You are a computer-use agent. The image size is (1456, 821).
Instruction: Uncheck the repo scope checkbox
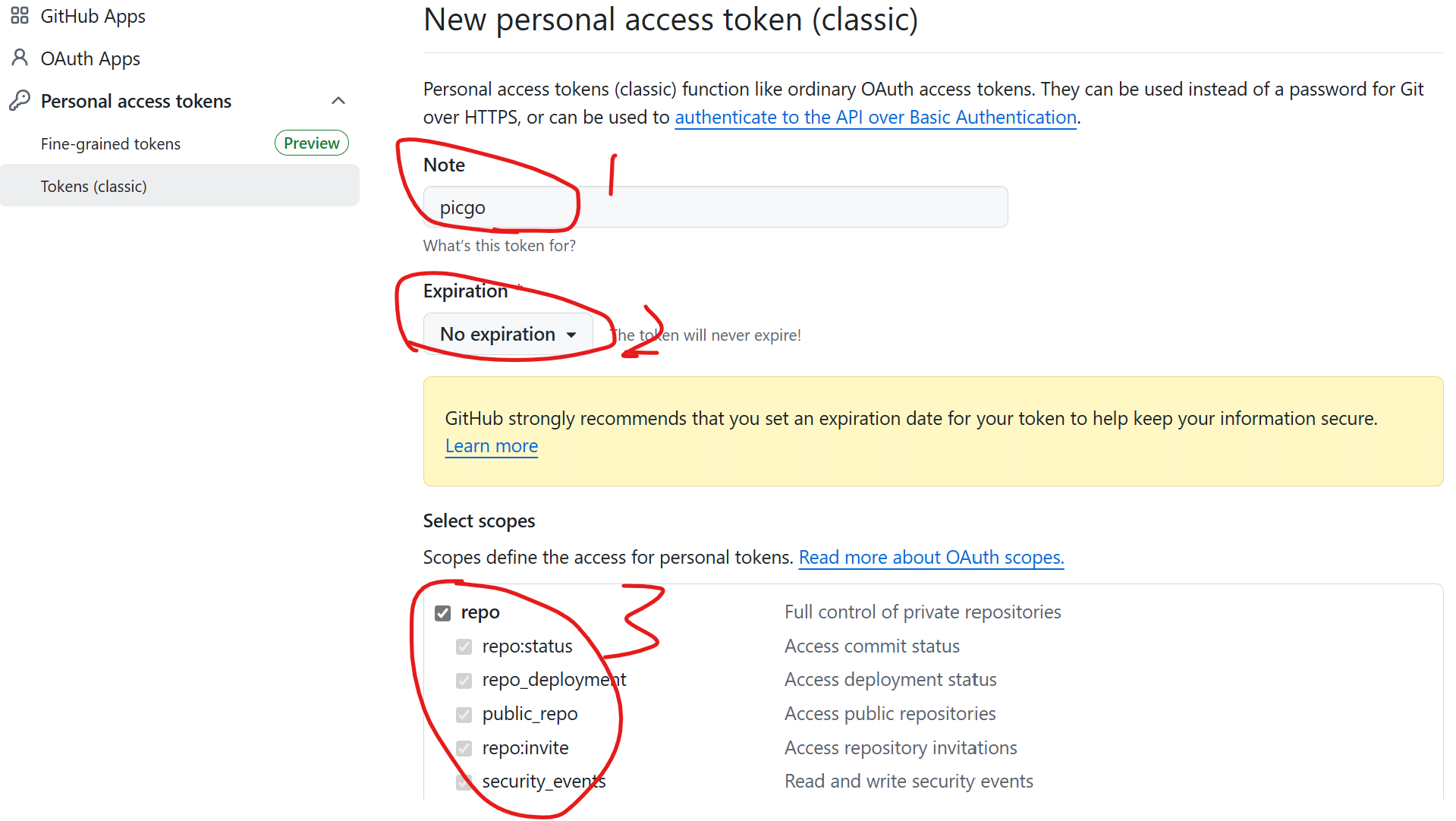click(x=443, y=612)
